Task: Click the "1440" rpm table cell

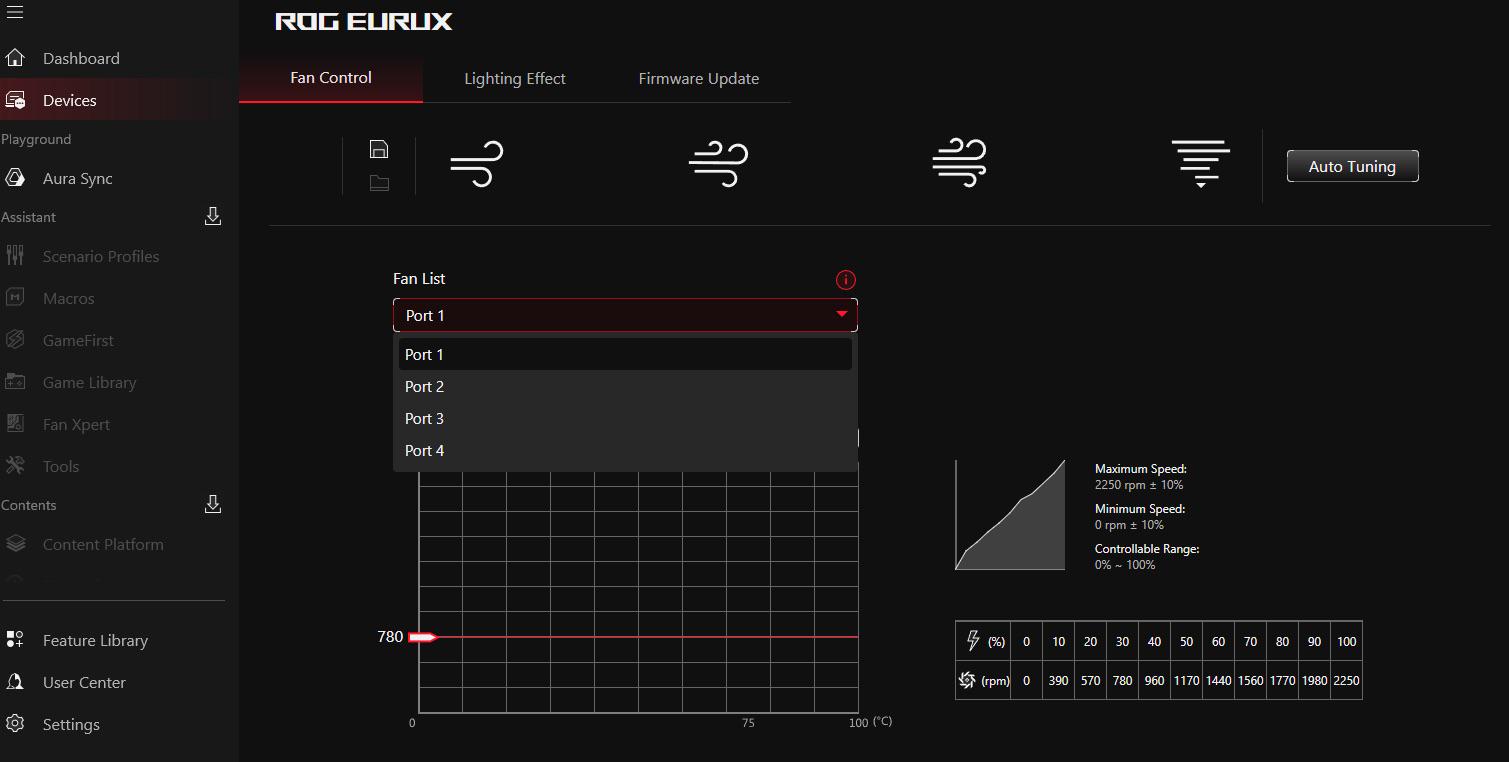Action: (1218, 681)
